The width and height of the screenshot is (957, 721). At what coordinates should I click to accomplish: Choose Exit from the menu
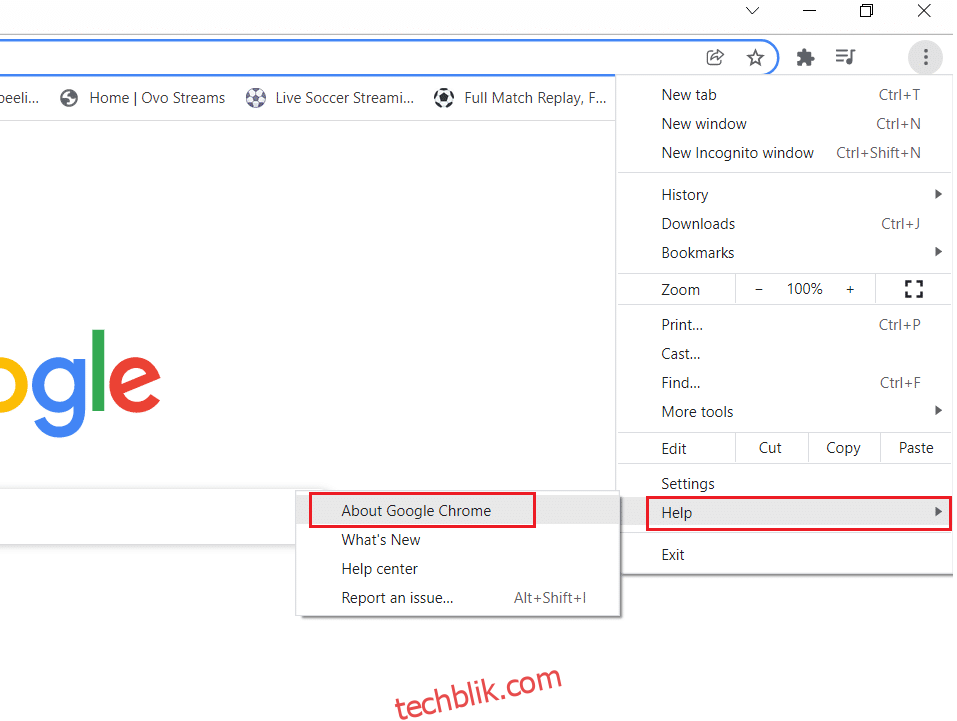(784, 555)
